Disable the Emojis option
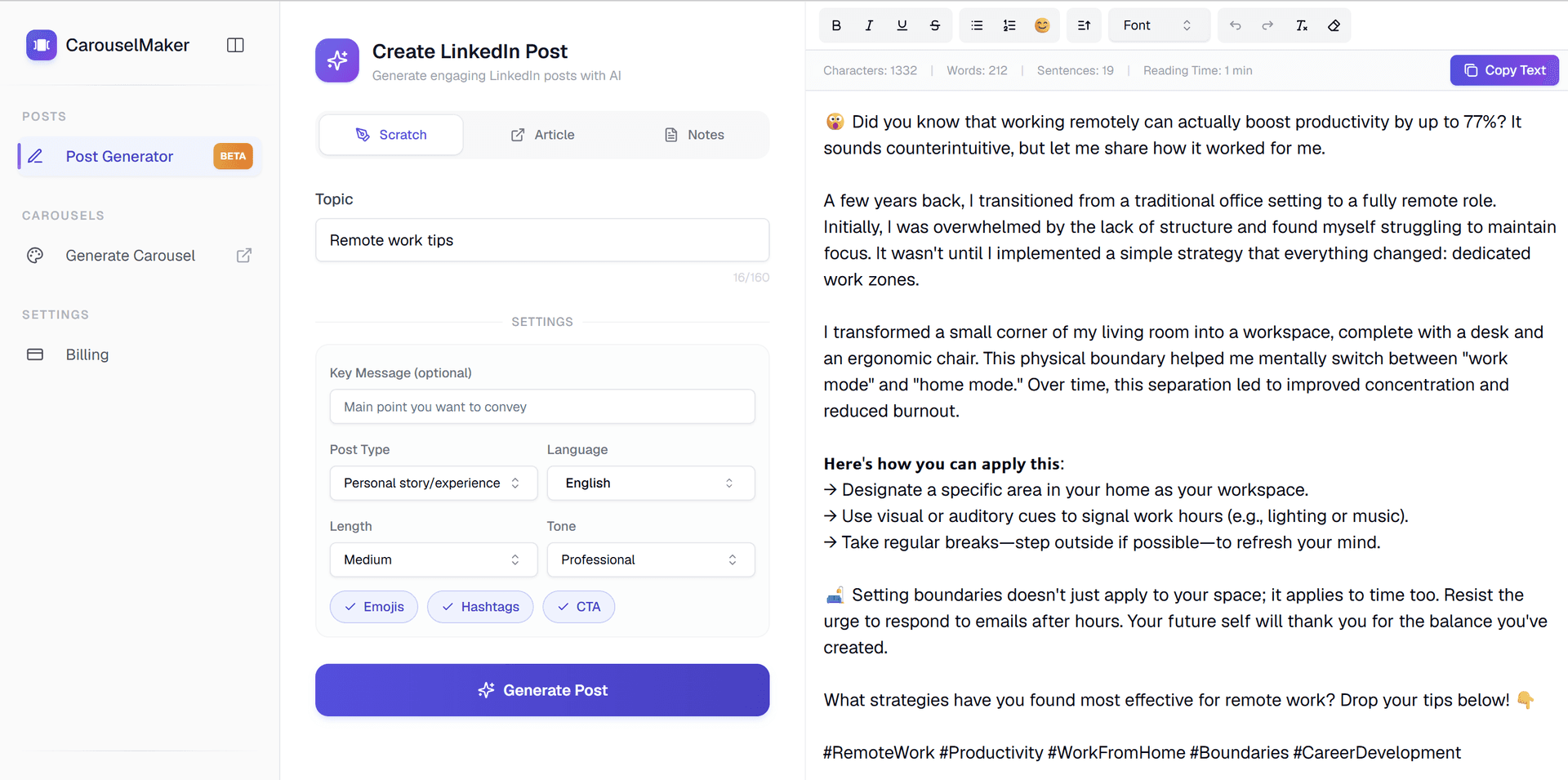Screen dimensions: 1568x780 373,607
